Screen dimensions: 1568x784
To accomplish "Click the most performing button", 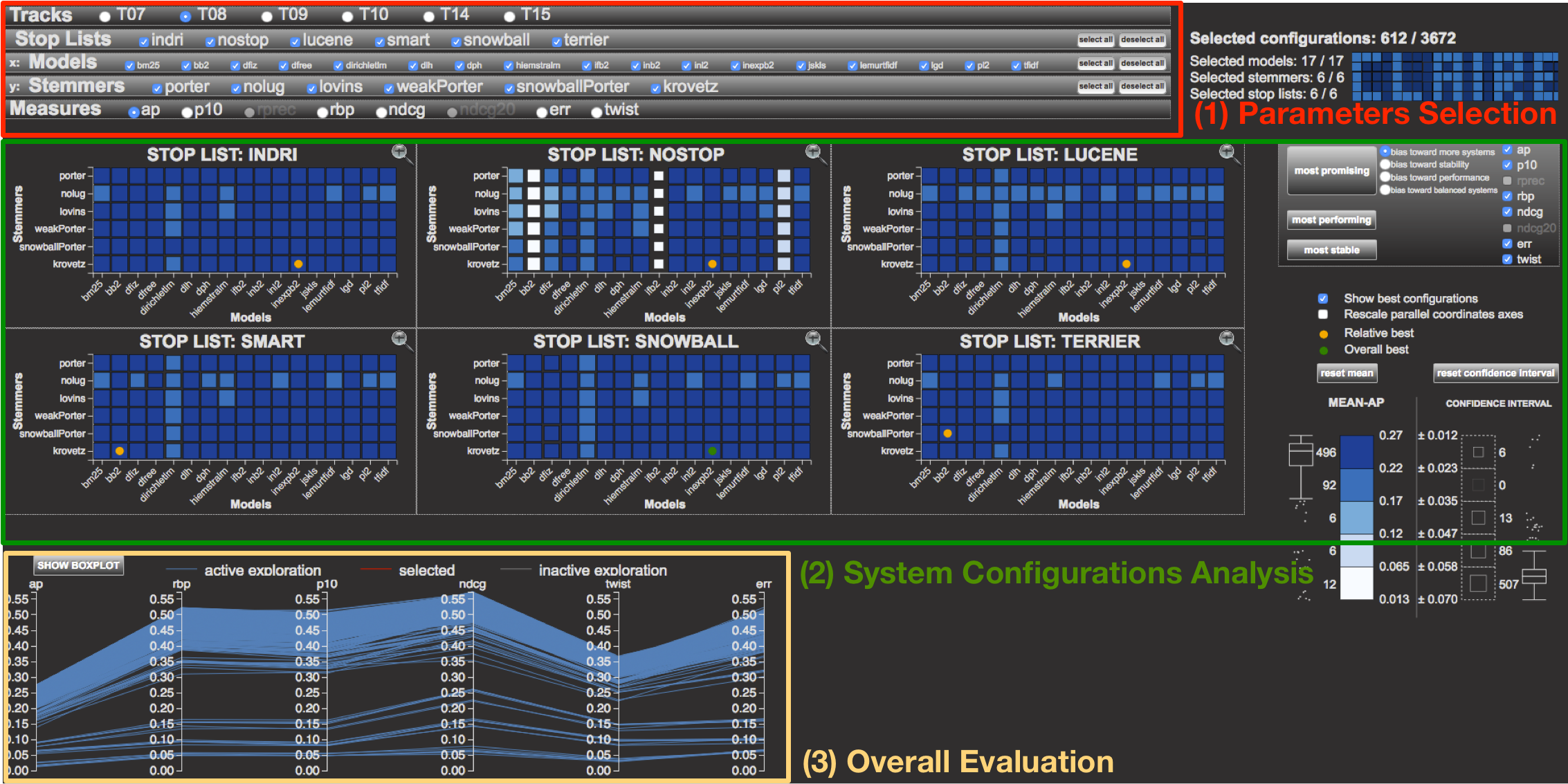I will [x=1331, y=220].
